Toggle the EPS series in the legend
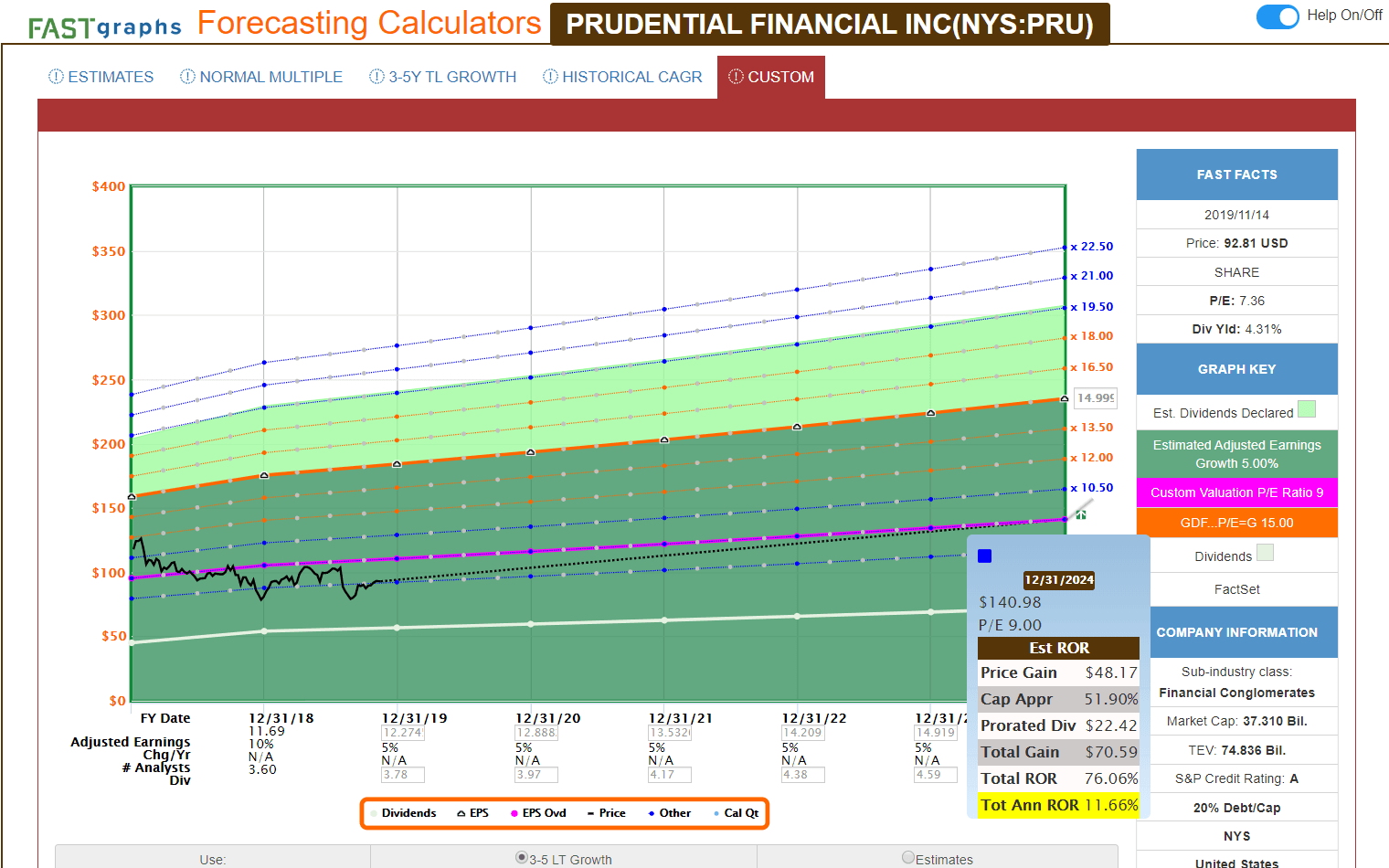Image resolution: width=1389 pixels, height=868 pixels. [x=472, y=813]
